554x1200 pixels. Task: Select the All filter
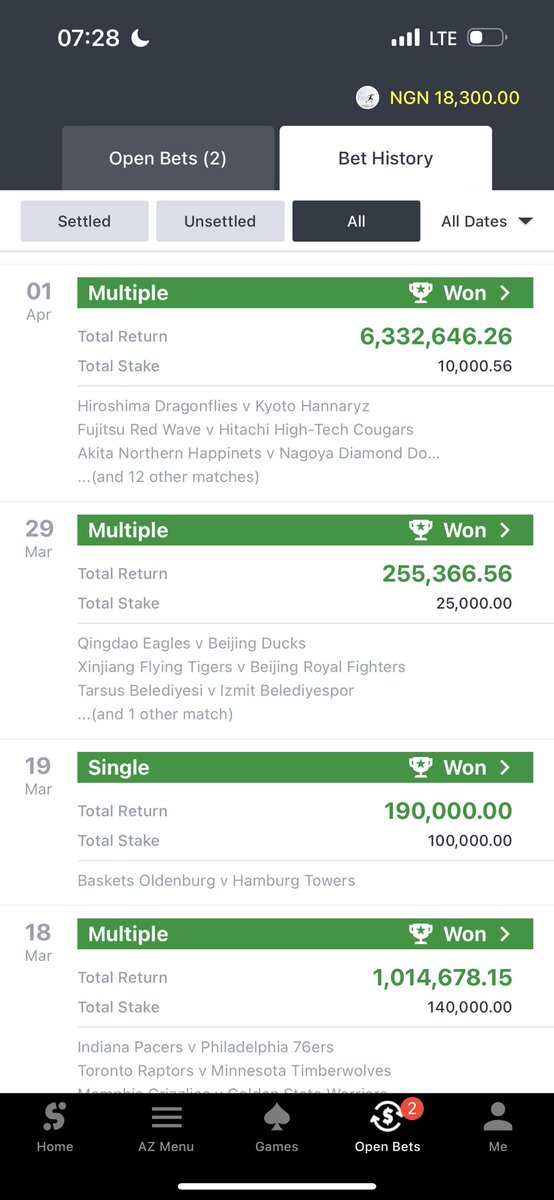click(x=356, y=221)
